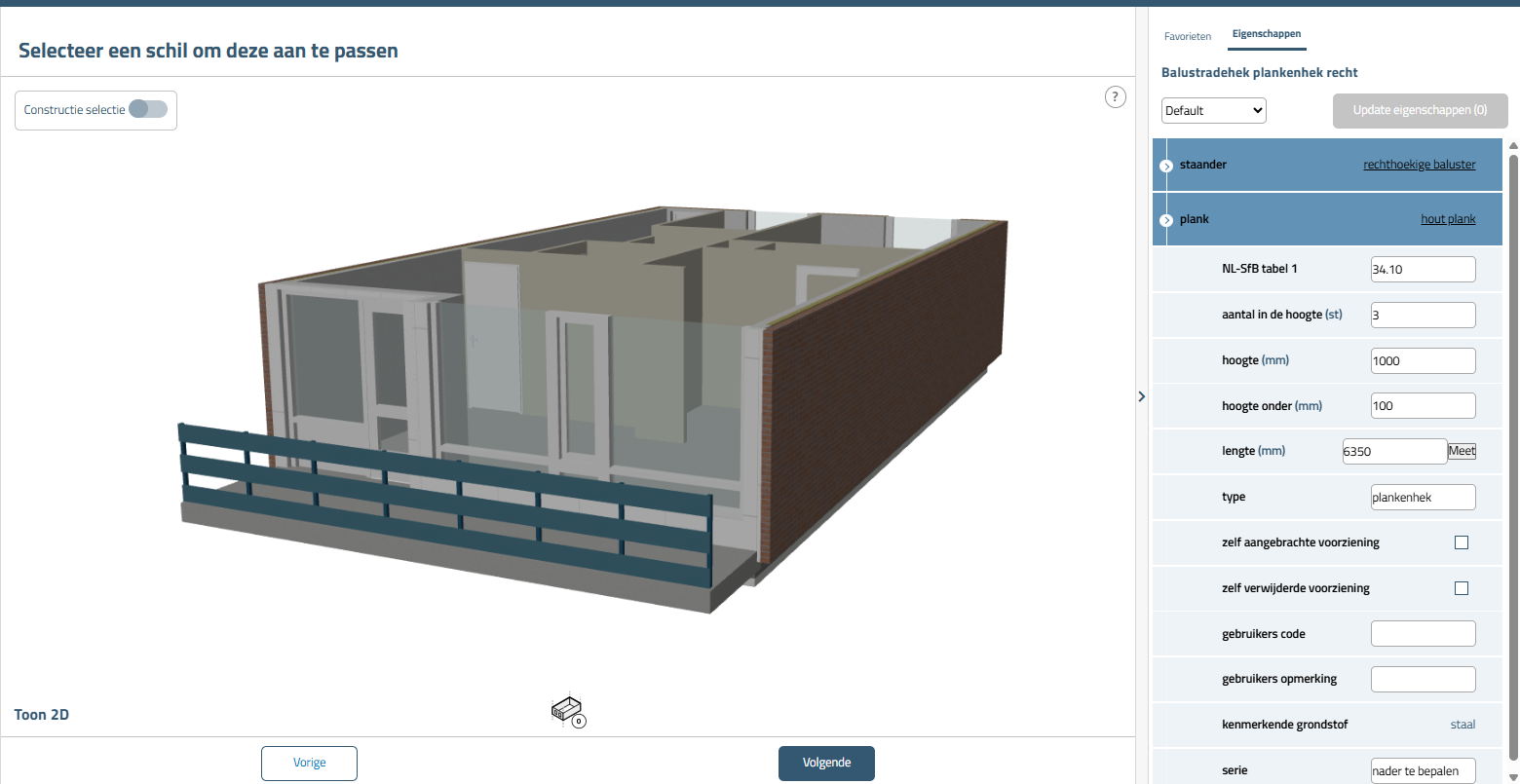Expand the staander section header
This screenshot has width=1520, height=784.
click(1267, 165)
